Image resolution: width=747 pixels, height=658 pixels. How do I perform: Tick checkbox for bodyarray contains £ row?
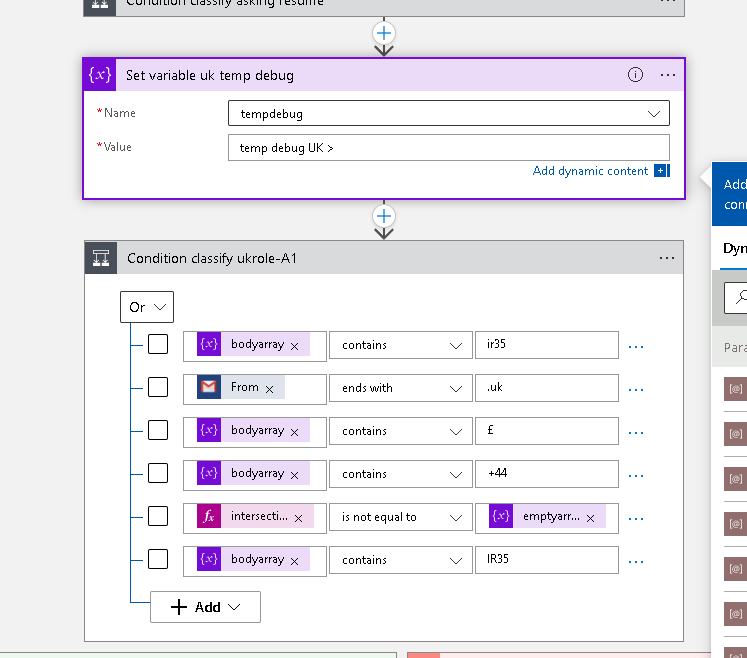point(158,430)
